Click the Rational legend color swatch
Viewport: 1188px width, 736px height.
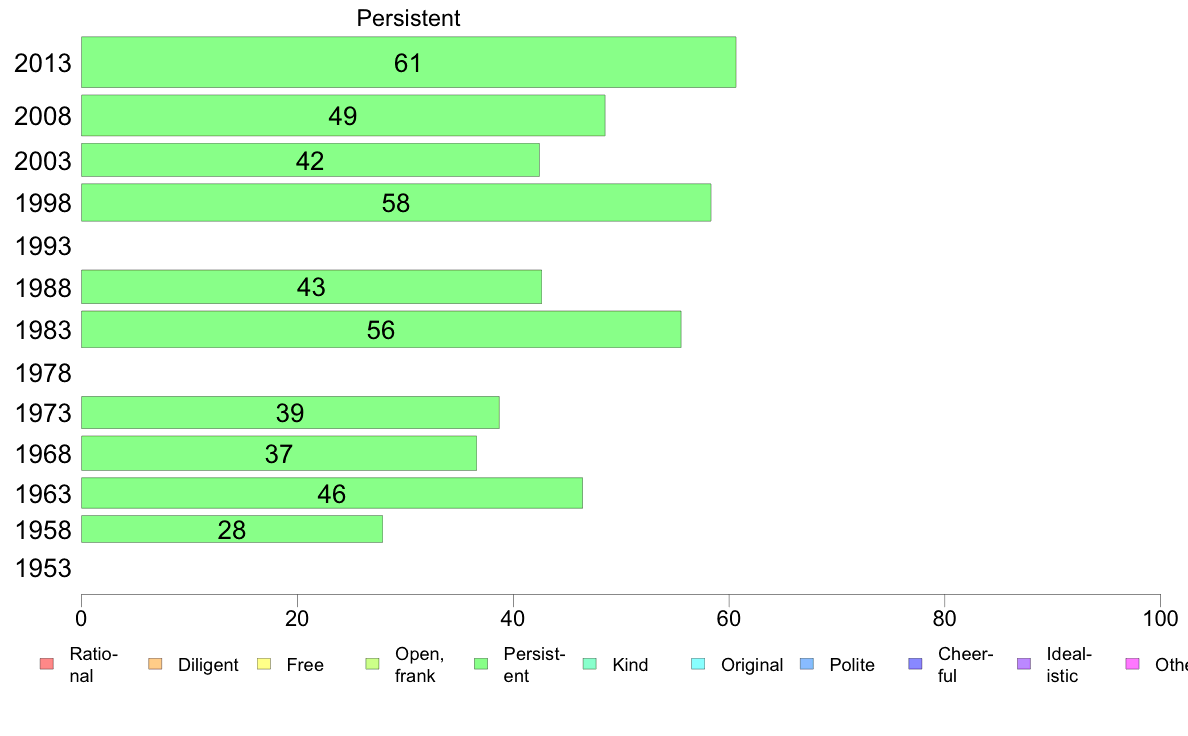click(x=47, y=664)
